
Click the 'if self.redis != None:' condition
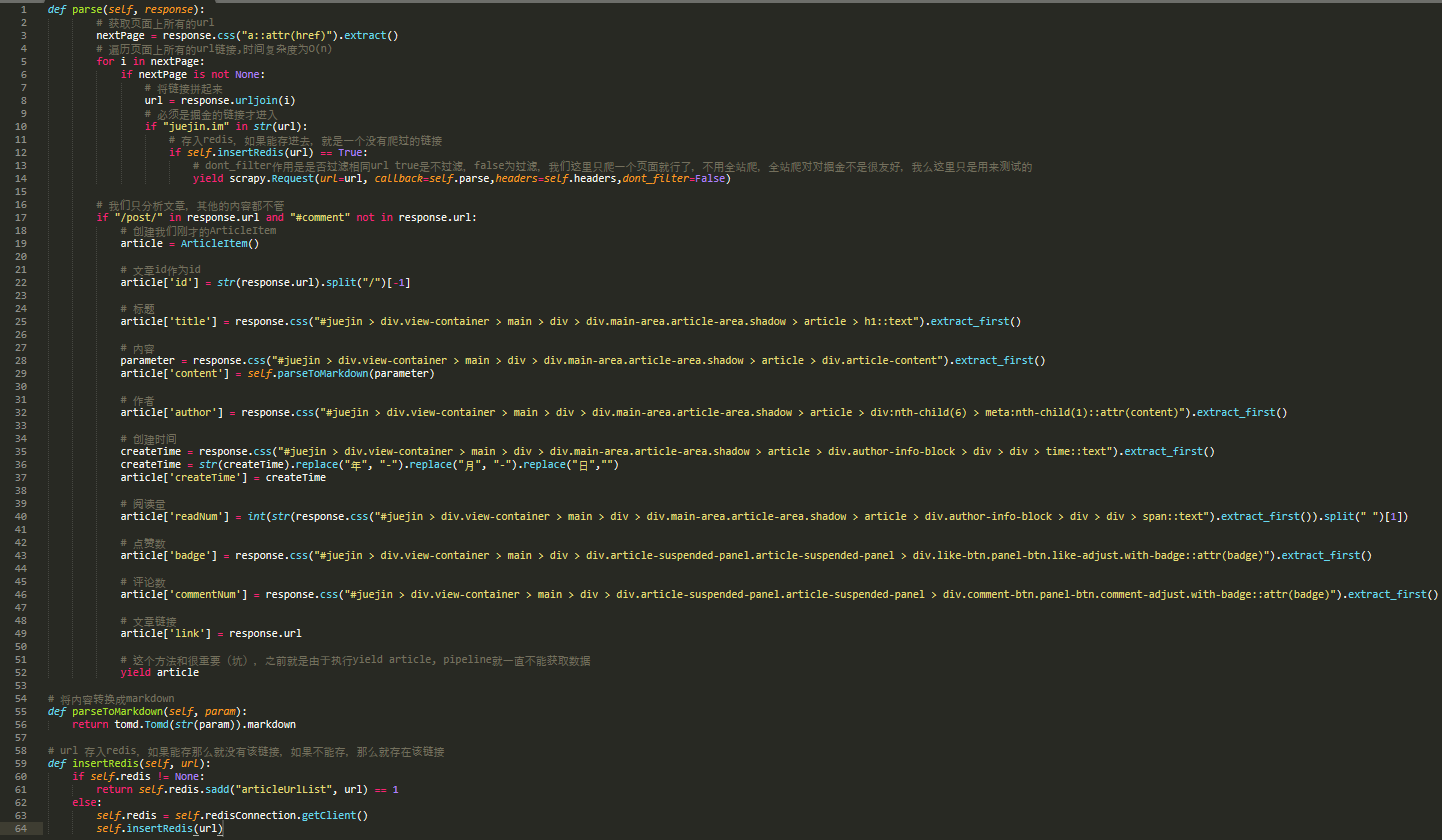tap(138, 776)
